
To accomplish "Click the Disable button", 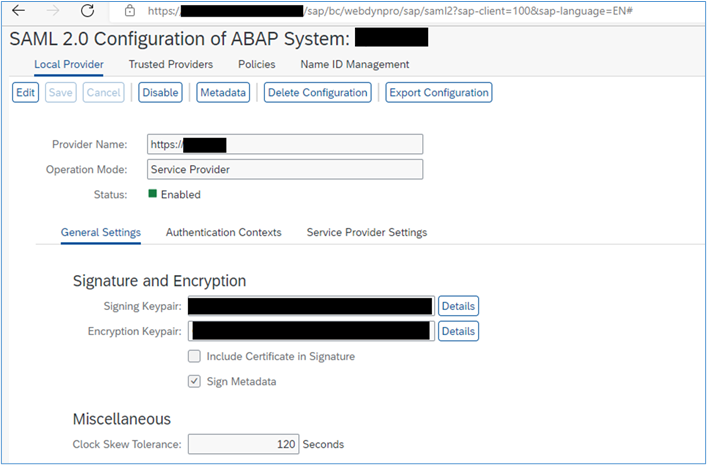I will click(161, 92).
